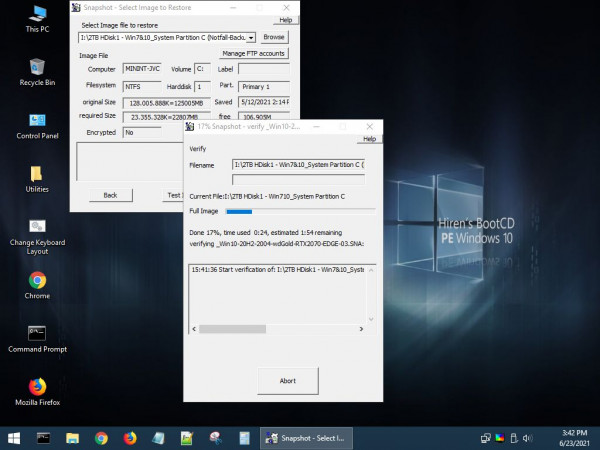Expand the image file path dropdown

(x=251, y=38)
